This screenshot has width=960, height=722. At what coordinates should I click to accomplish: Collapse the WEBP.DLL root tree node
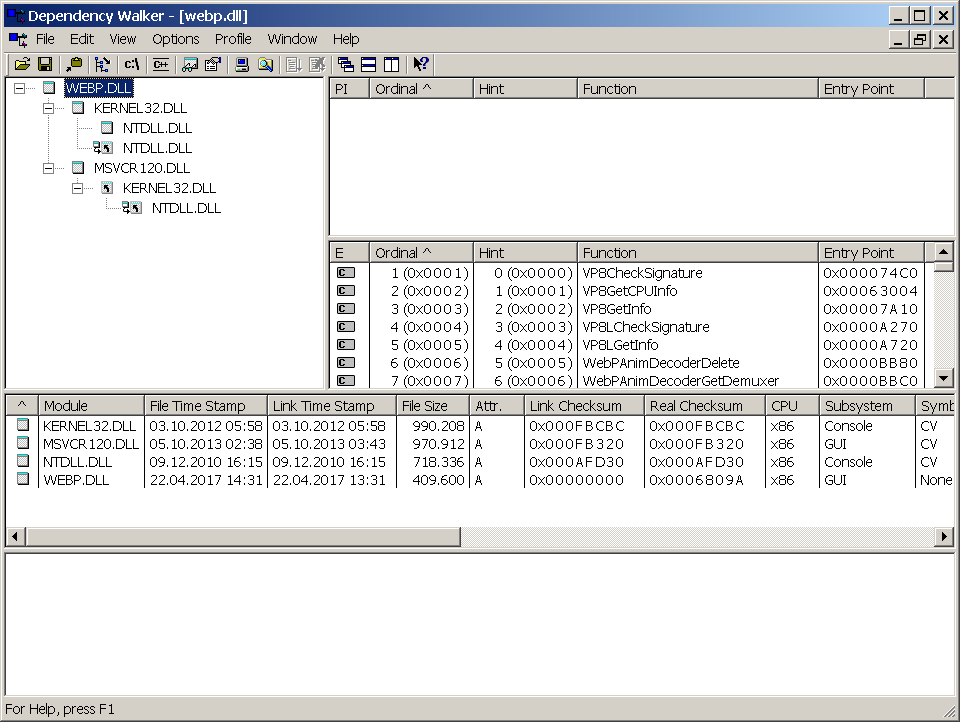19,88
